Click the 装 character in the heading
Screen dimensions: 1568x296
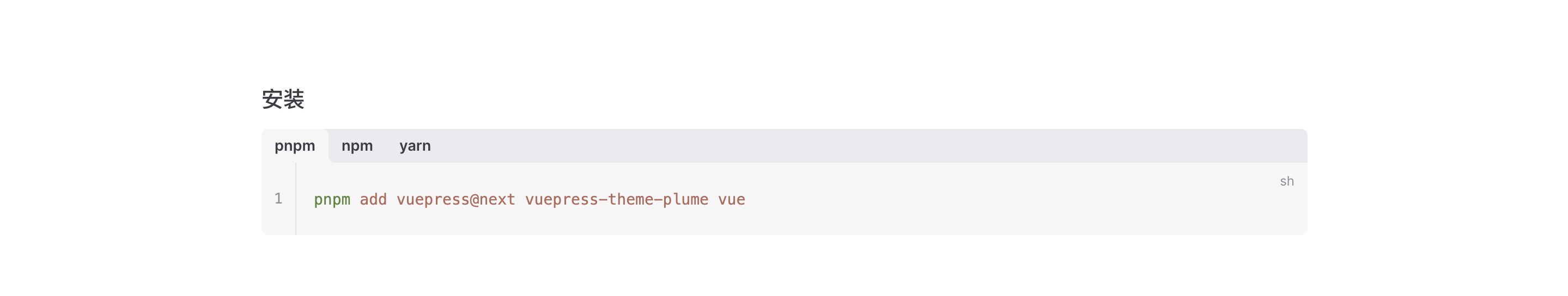click(x=294, y=99)
